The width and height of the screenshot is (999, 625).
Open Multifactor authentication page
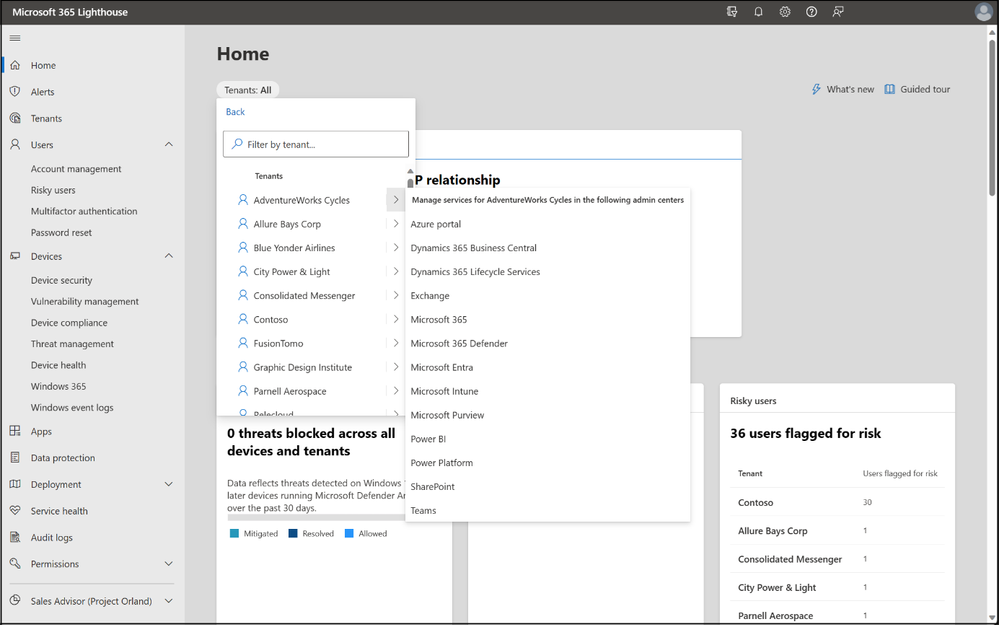click(x=84, y=211)
